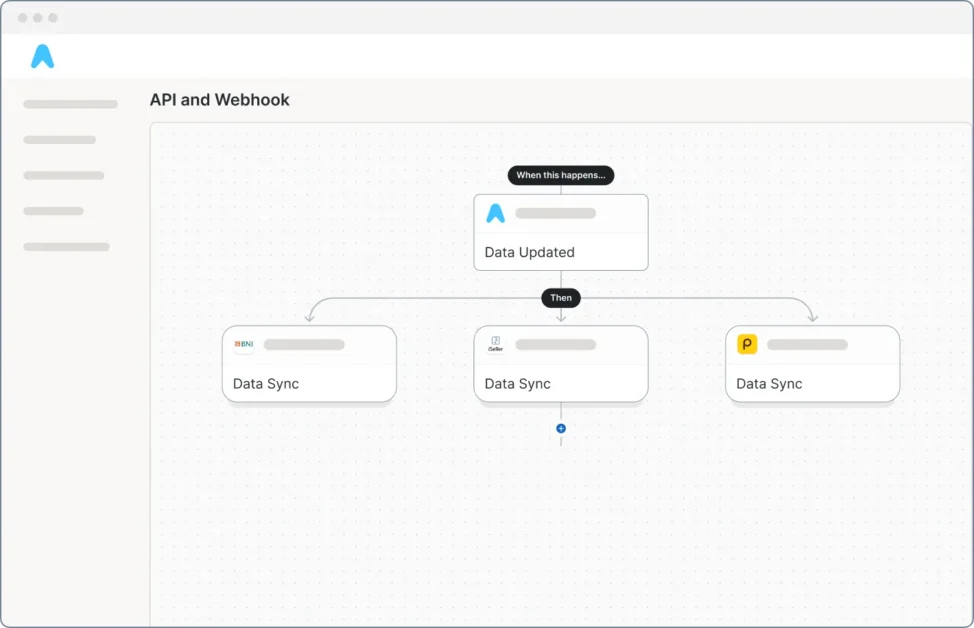Click the arrowhead pointing to yellow P node
The height and width of the screenshot is (628, 974).
pyautogui.click(x=812, y=316)
